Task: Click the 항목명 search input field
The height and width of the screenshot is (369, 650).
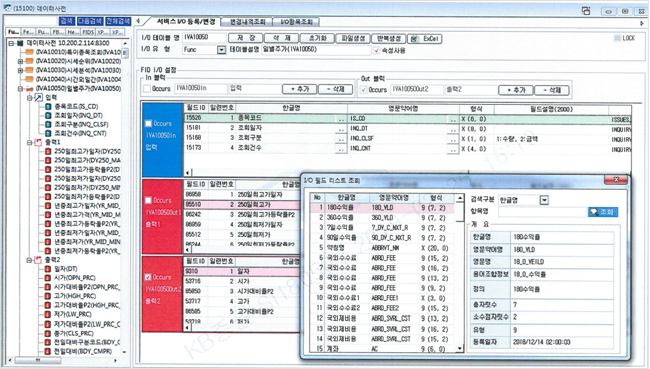Action: [x=542, y=212]
